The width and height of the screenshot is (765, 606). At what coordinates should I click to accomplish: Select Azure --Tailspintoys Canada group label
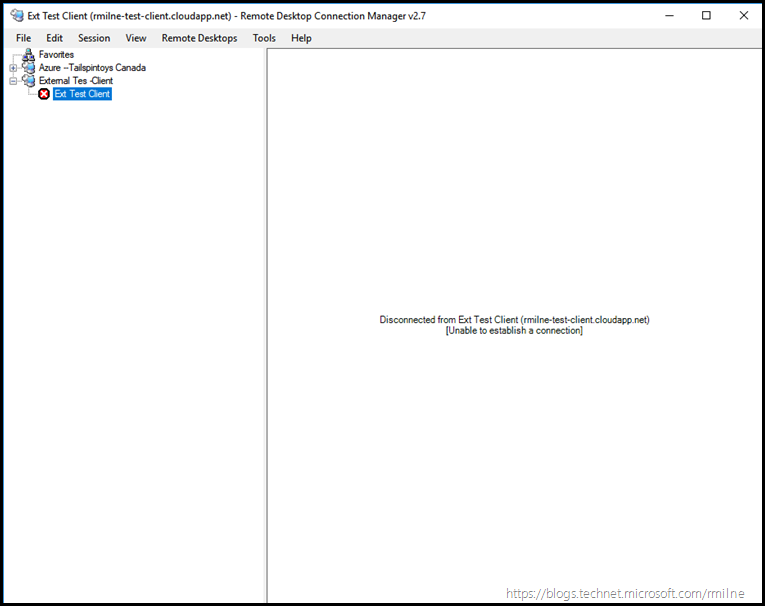click(92, 68)
